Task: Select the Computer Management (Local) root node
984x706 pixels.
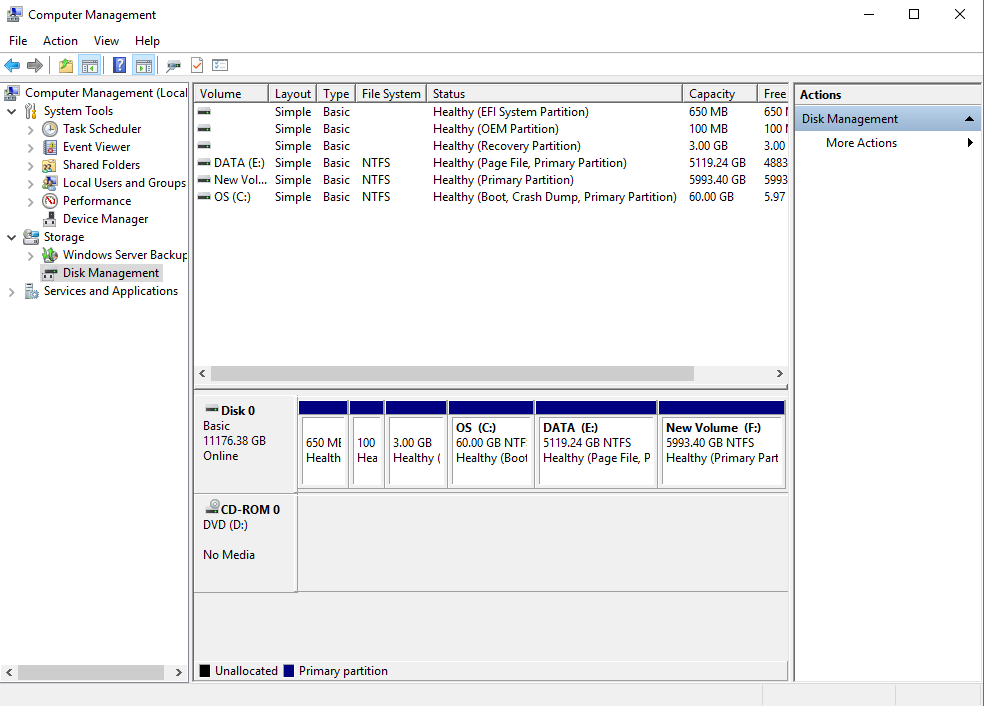Action: [x=105, y=93]
